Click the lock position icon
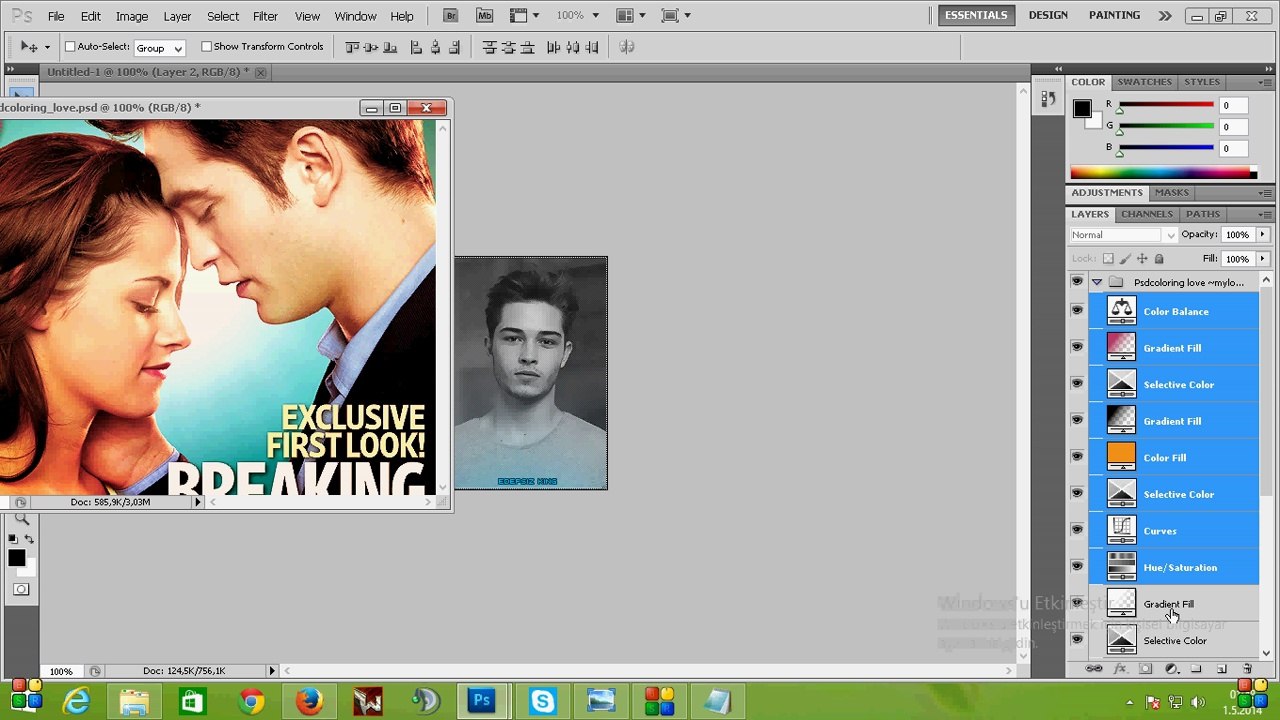The height and width of the screenshot is (720, 1280). point(1142,259)
